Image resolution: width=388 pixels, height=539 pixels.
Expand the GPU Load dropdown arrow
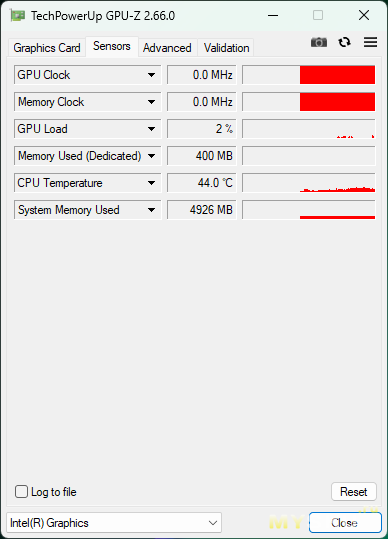pyautogui.click(x=151, y=129)
